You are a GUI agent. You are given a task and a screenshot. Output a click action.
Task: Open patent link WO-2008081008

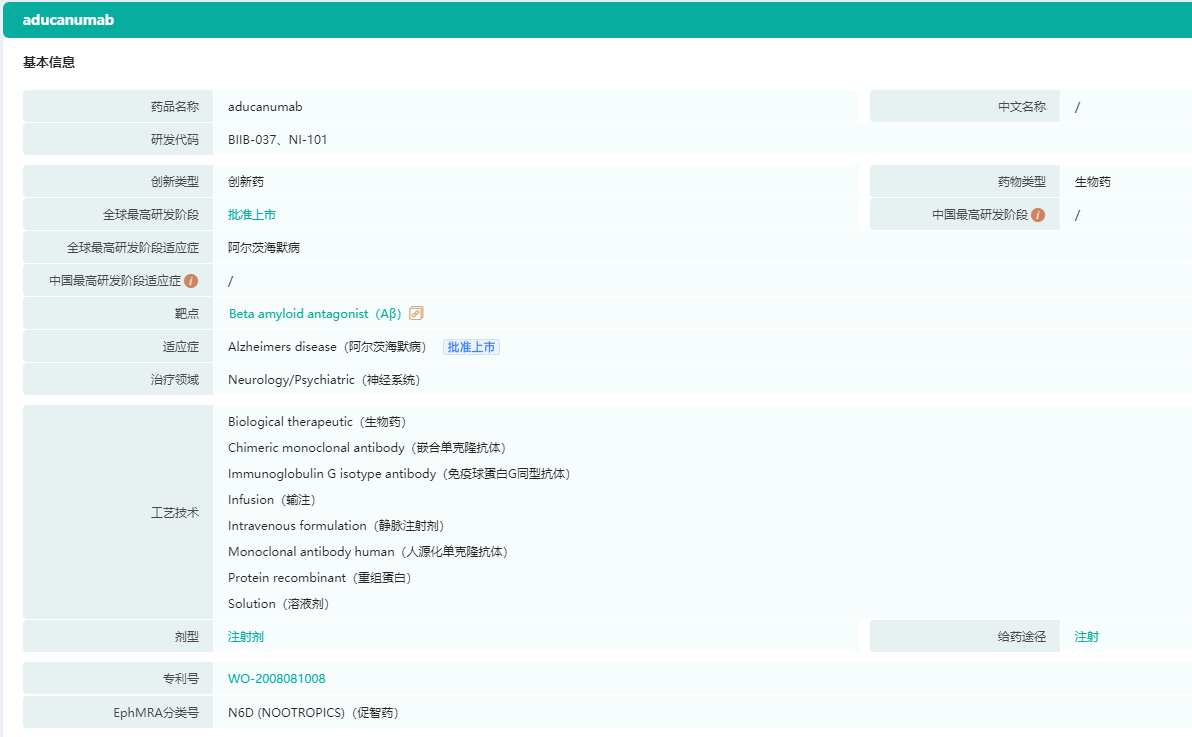(276, 679)
